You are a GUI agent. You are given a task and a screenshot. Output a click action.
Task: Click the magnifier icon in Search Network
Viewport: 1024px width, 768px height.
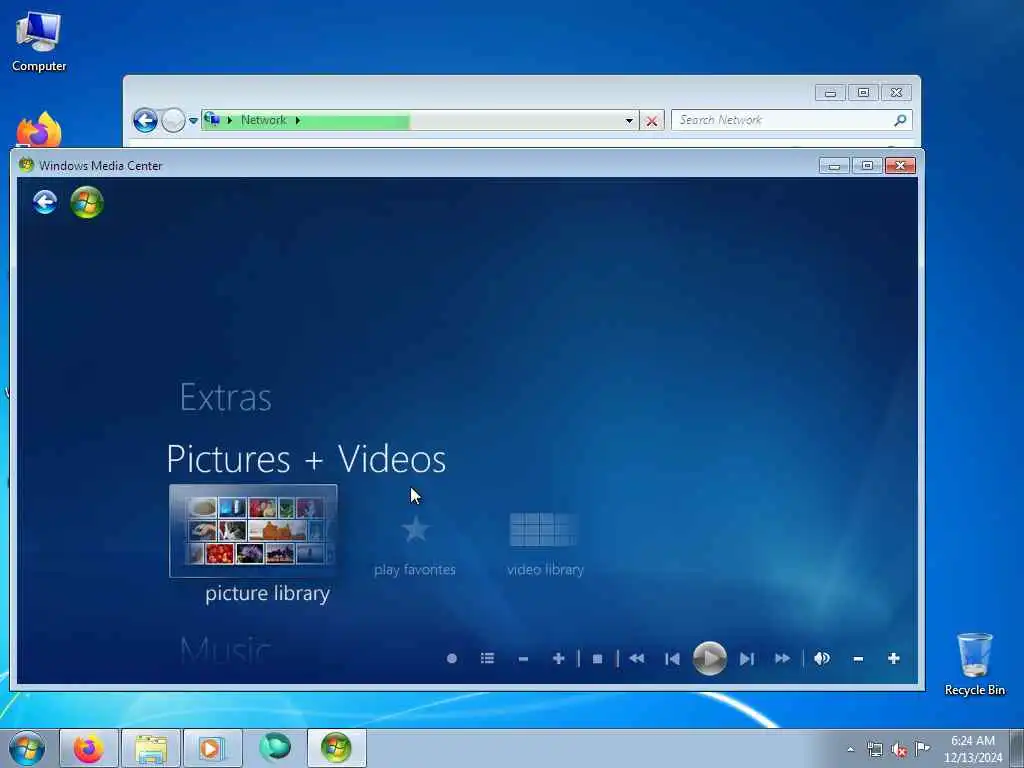point(900,120)
